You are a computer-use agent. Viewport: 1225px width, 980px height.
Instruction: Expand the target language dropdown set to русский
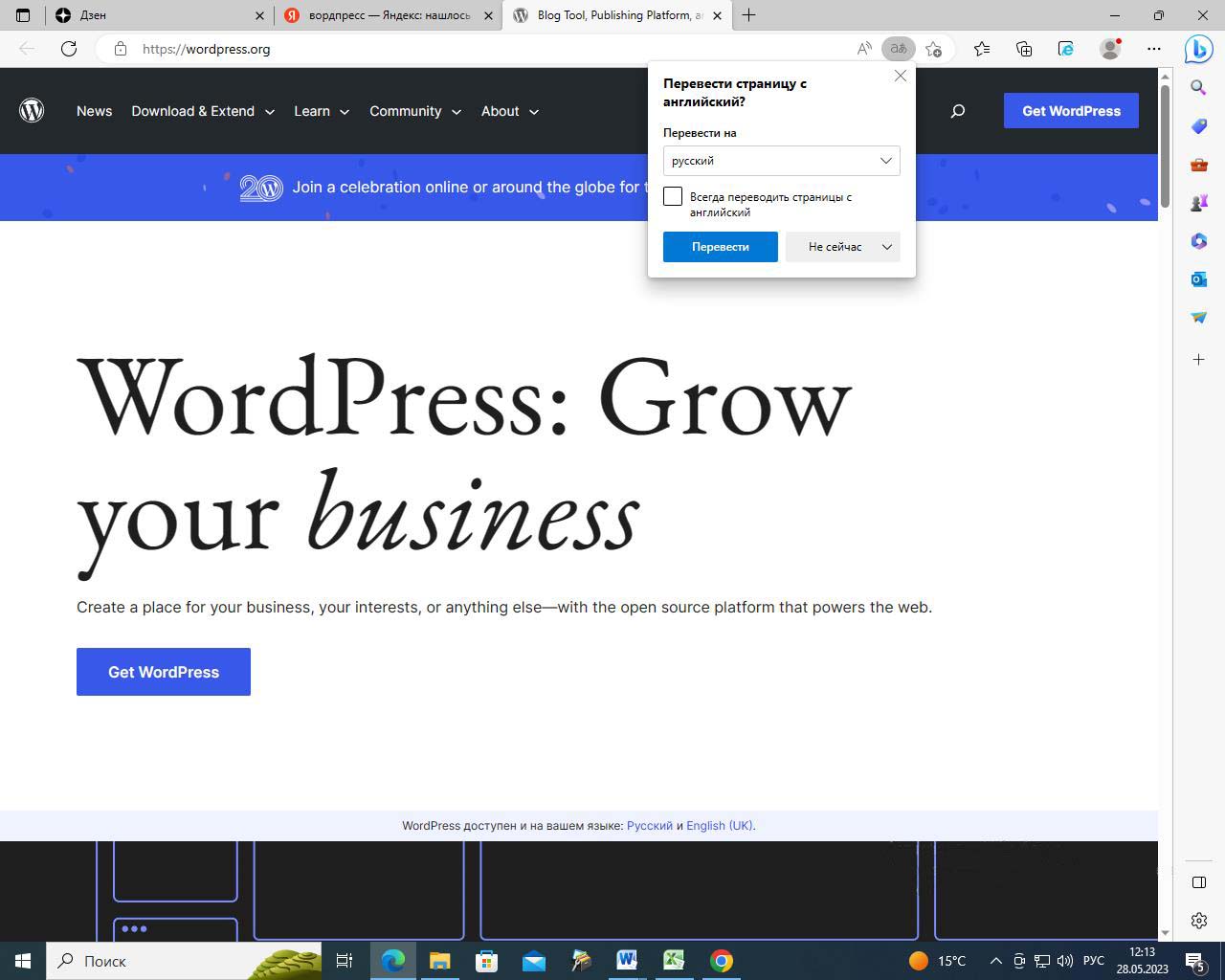(781, 161)
